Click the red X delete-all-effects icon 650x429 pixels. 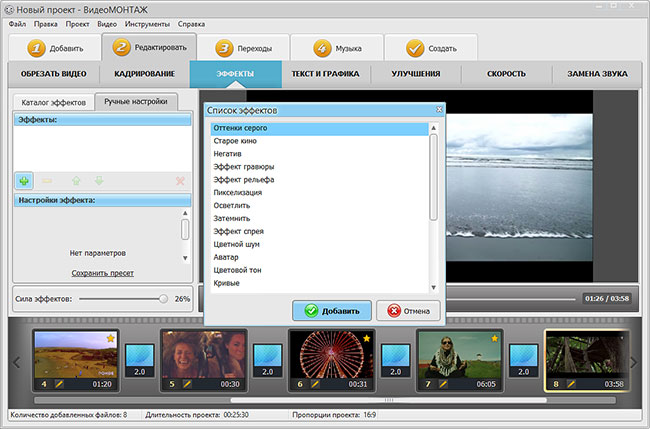pyautogui.click(x=180, y=181)
